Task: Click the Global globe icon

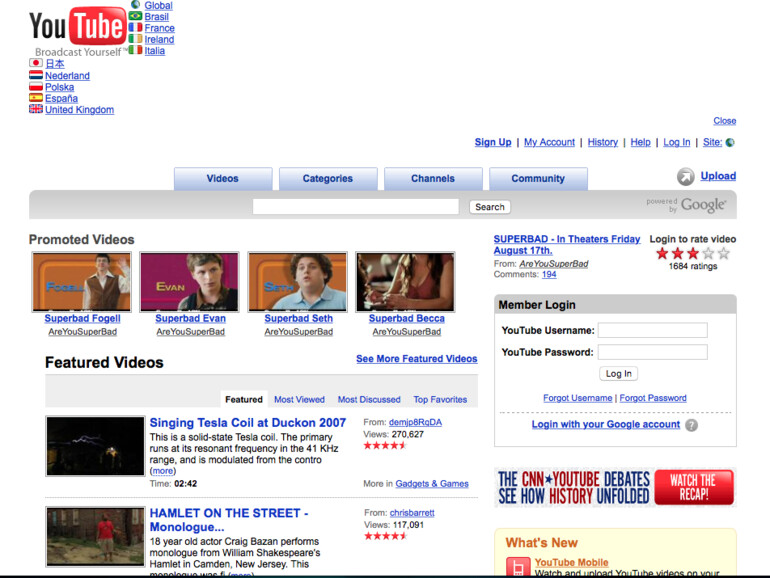Action: pos(136,5)
